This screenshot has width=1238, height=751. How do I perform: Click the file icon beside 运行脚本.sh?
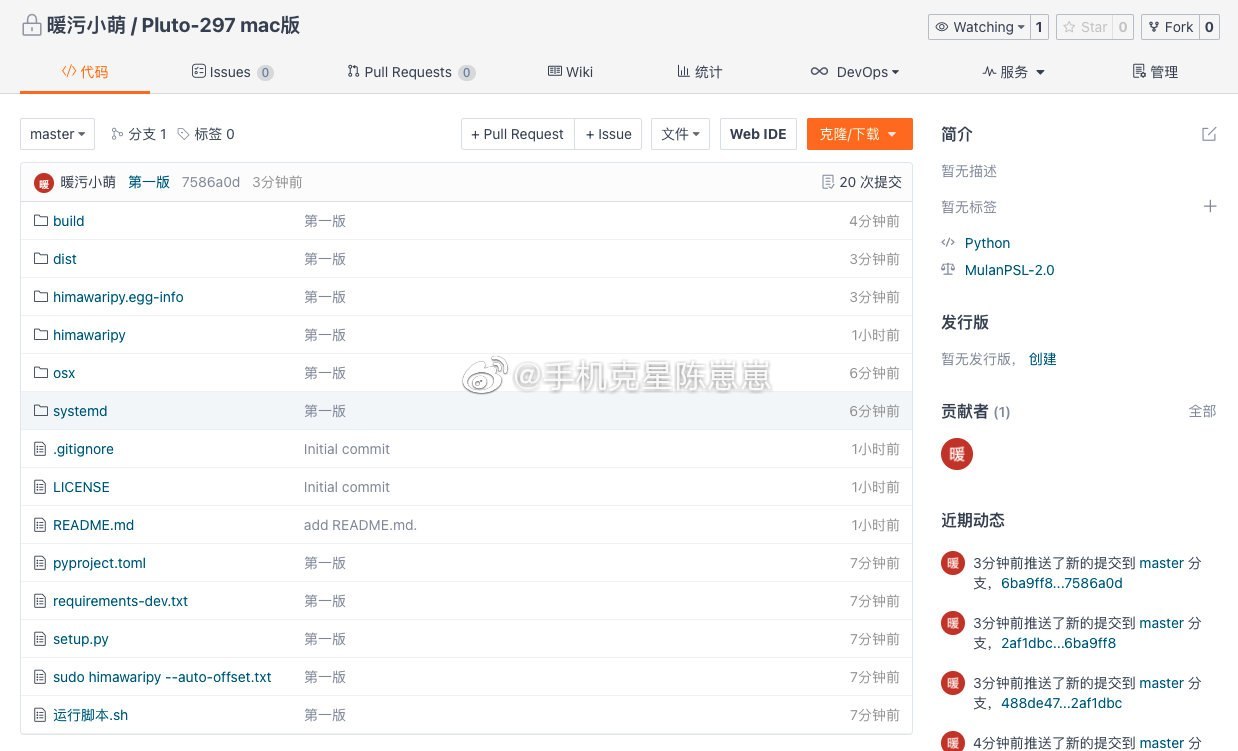(x=41, y=715)
